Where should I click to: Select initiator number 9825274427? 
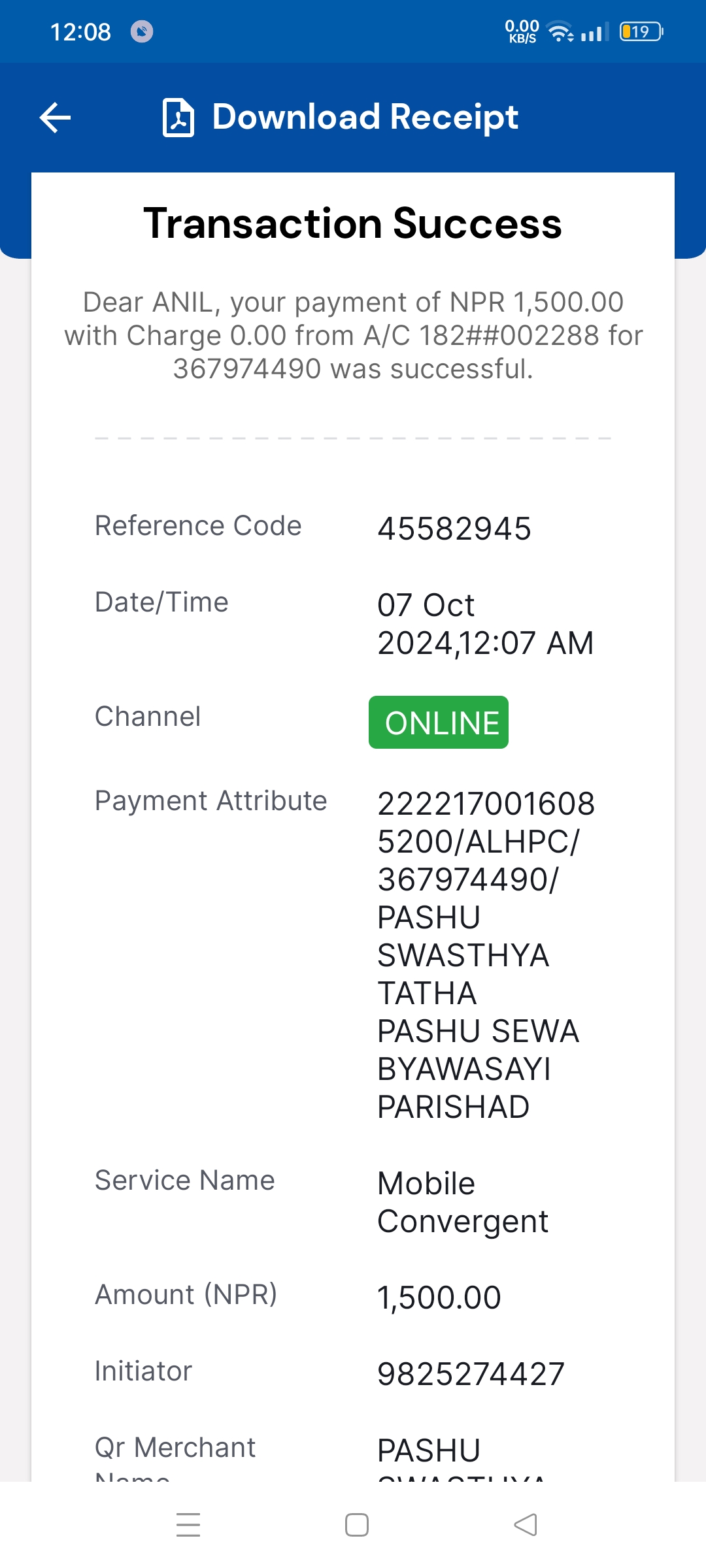[x=471, y=1374]
